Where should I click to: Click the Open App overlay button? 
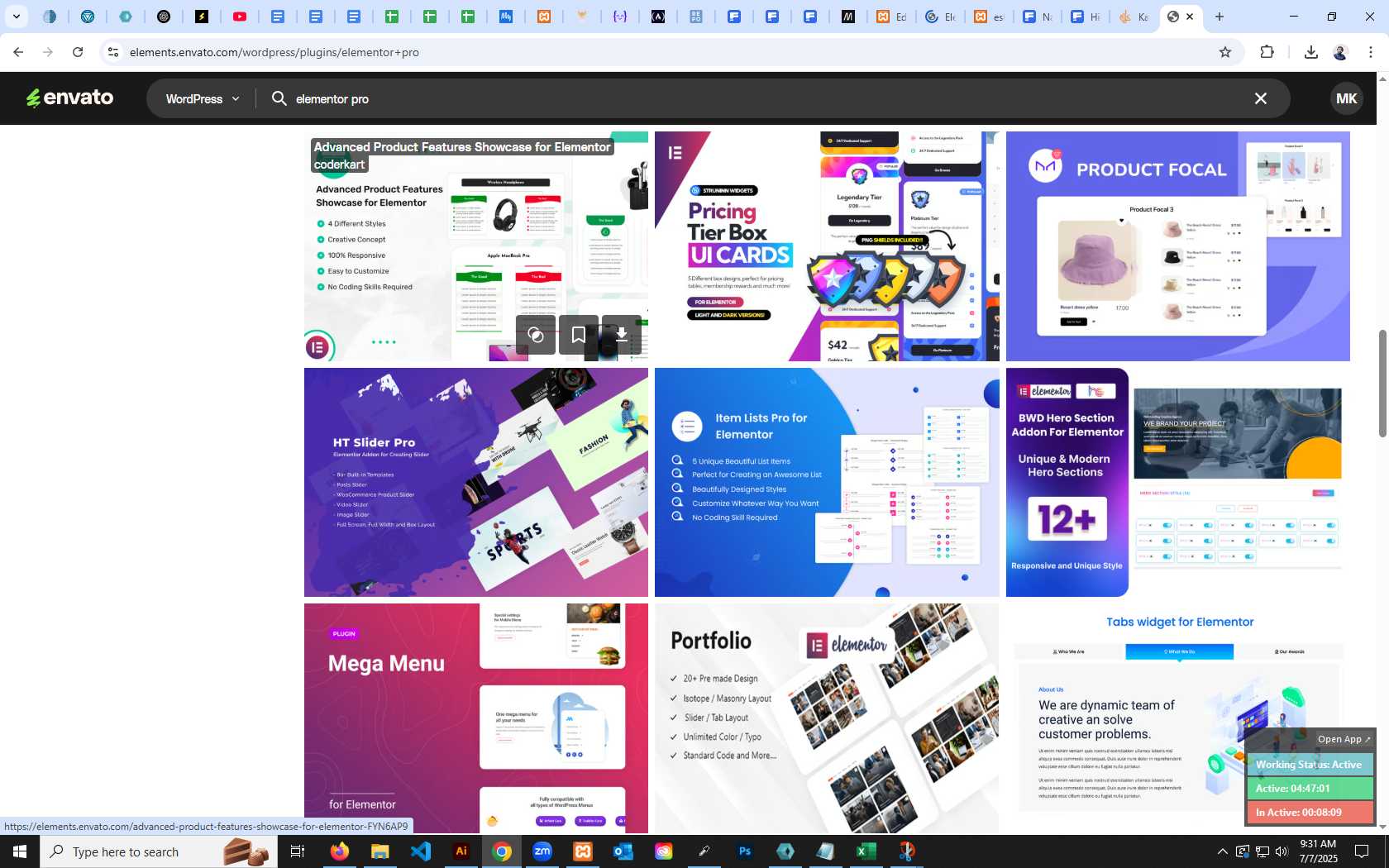1344,739
